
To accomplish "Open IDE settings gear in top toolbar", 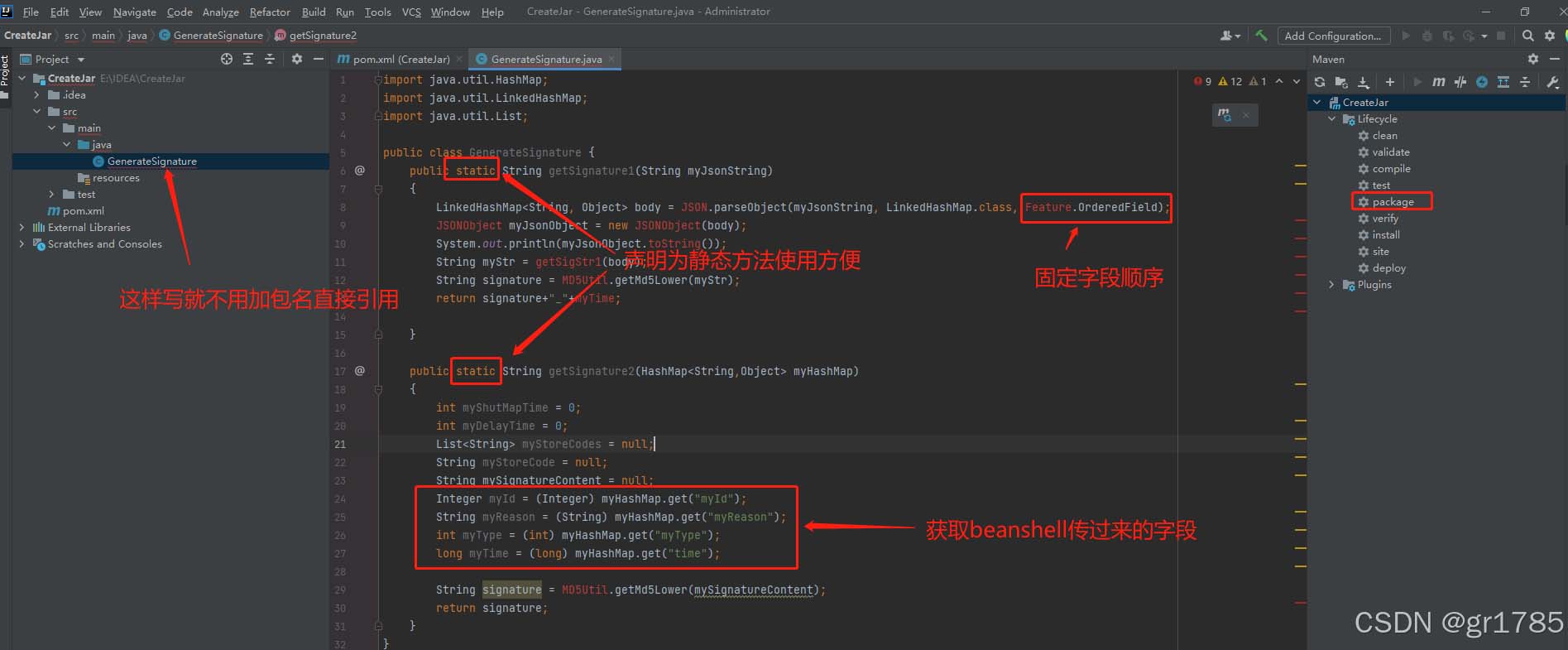I will tap(1550, 36).
